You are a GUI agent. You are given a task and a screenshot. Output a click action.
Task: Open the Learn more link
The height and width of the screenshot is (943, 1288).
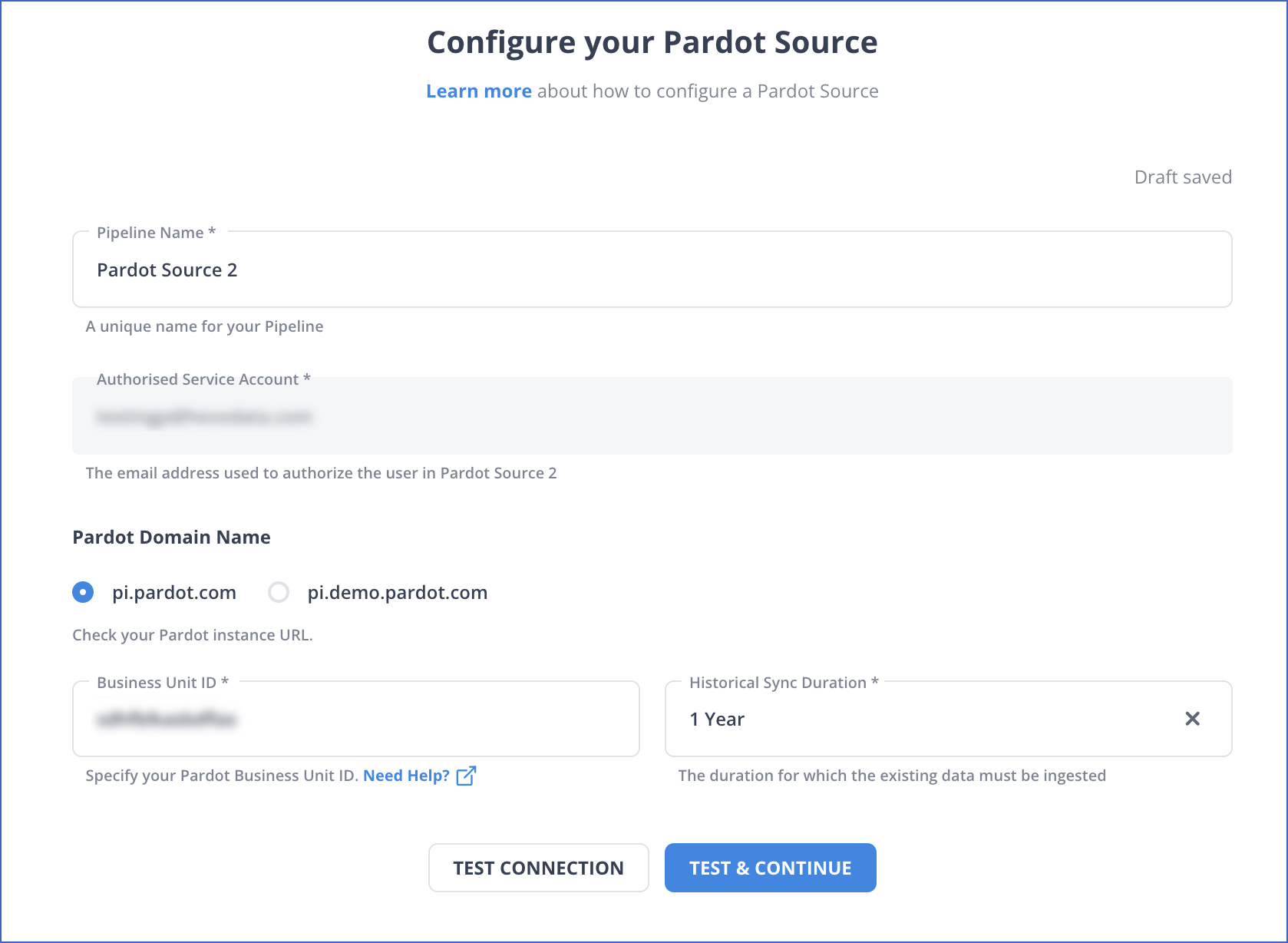coord(479,91)
